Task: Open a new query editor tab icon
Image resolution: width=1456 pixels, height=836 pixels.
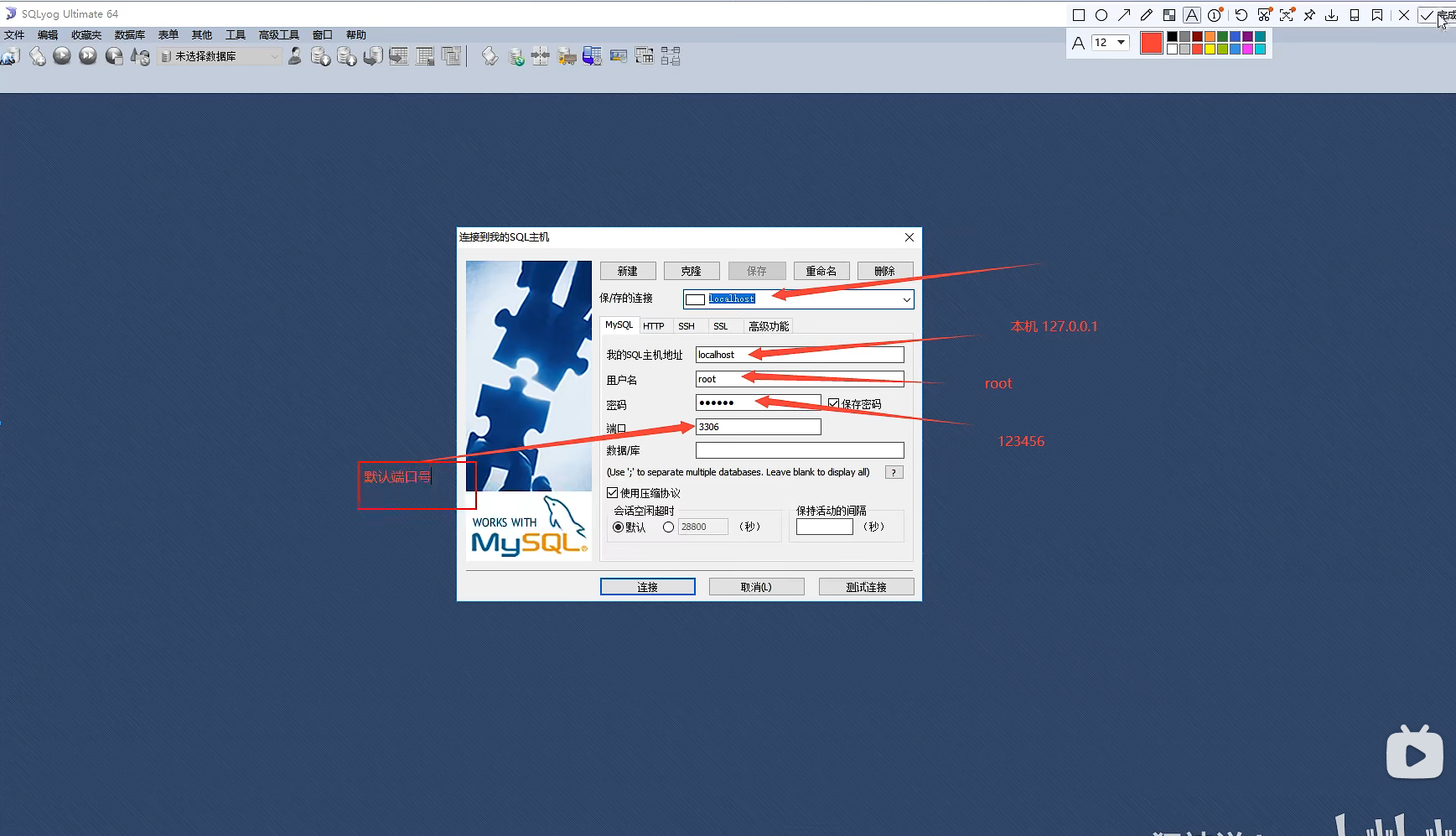Action: 38,56
